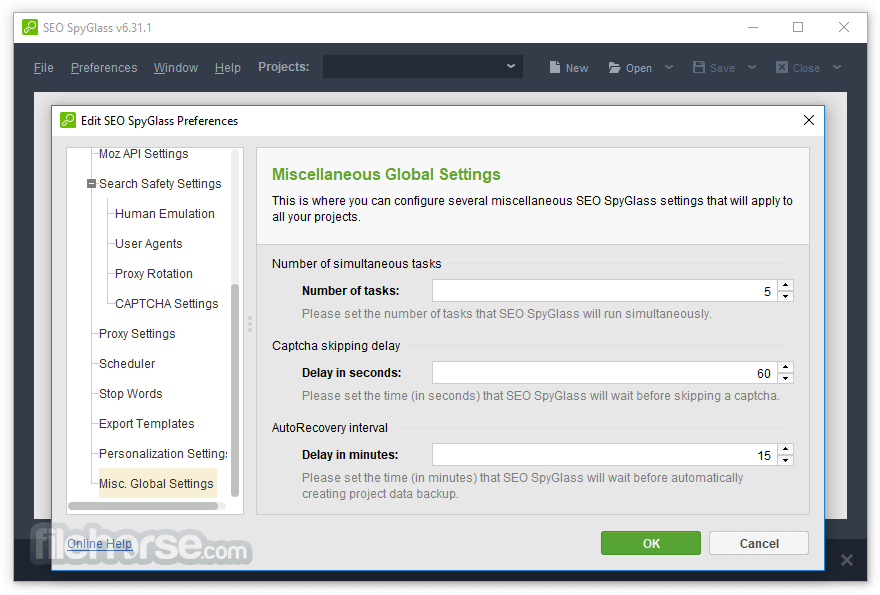
Task: Click the Open project folder icon
Action: [x=615, y=68]
